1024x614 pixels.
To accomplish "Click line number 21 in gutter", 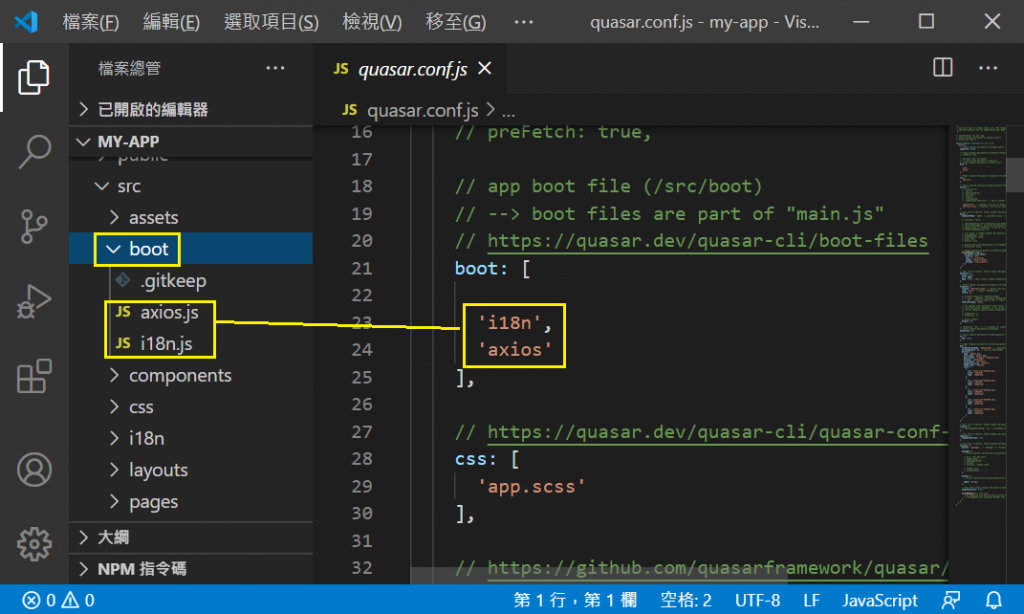I will (x=361, y=268).
